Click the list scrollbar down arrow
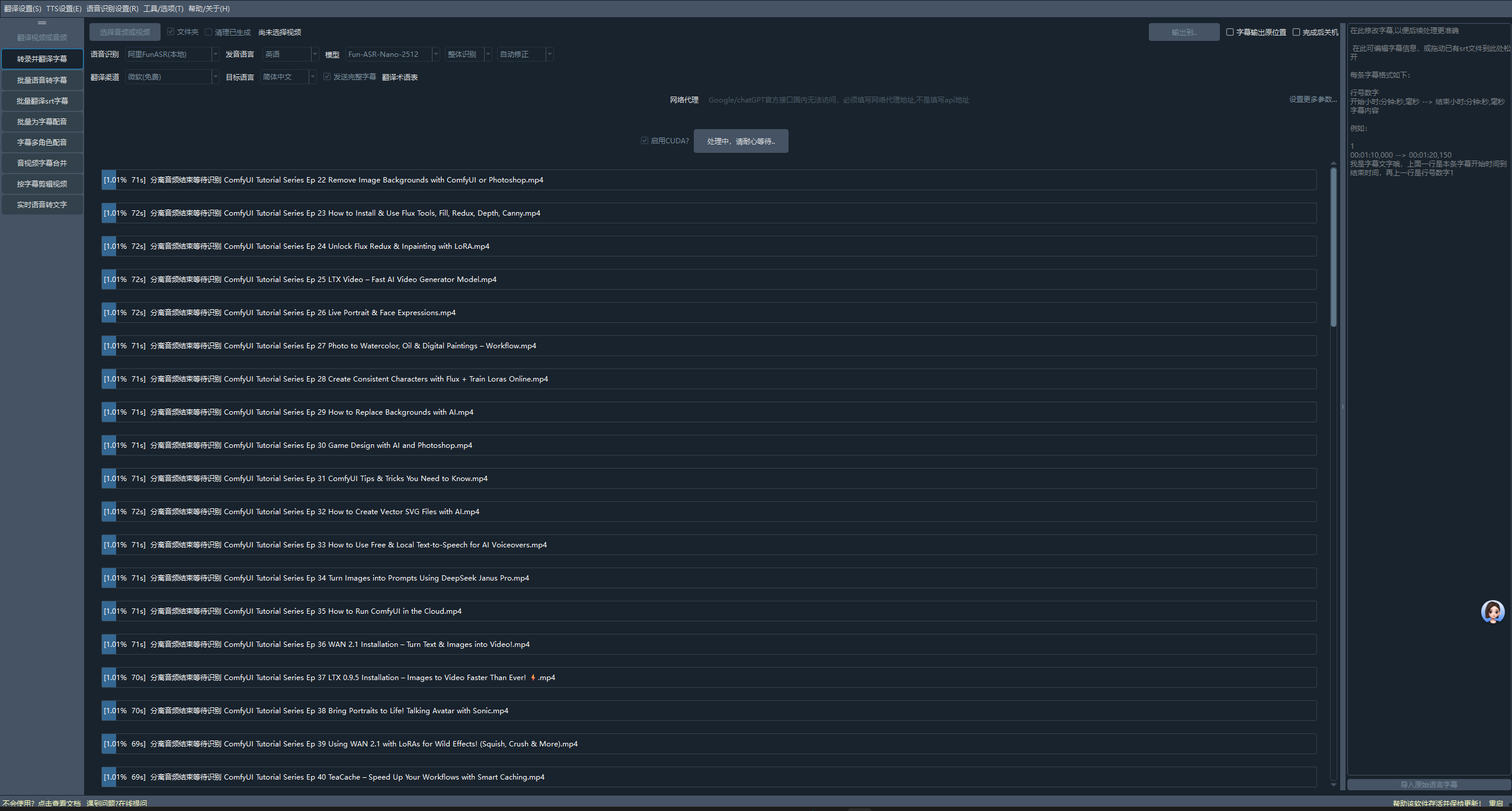This screenshot has width=1512, height=811. pos(1333,784)
